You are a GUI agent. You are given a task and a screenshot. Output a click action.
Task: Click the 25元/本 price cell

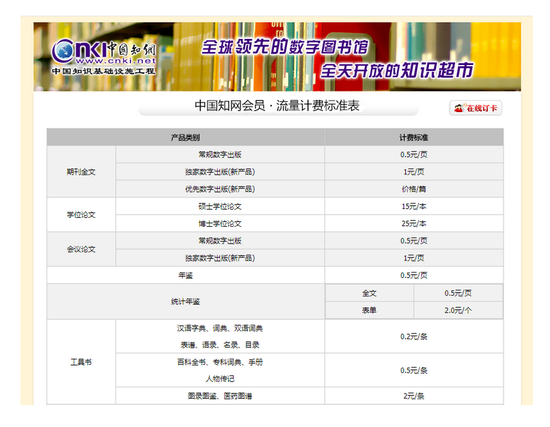click(414, 223)
